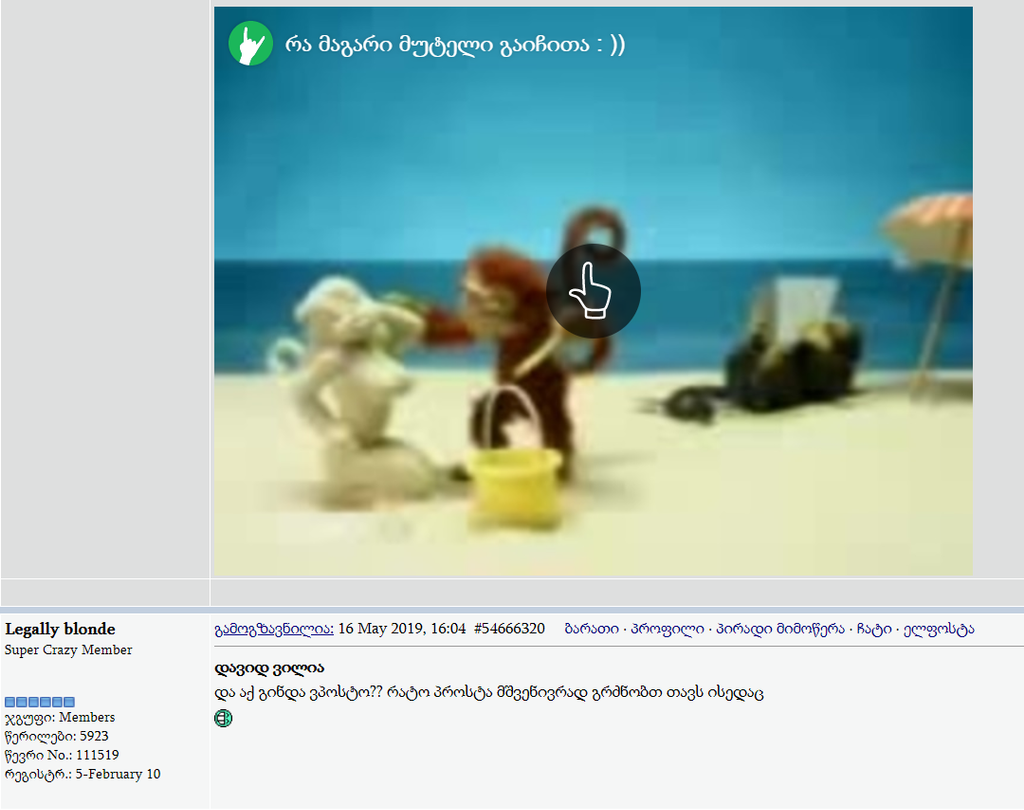The image size is (1024, 810).
Task: Click the წერილები: 5923 line
Action: [57, 736]
